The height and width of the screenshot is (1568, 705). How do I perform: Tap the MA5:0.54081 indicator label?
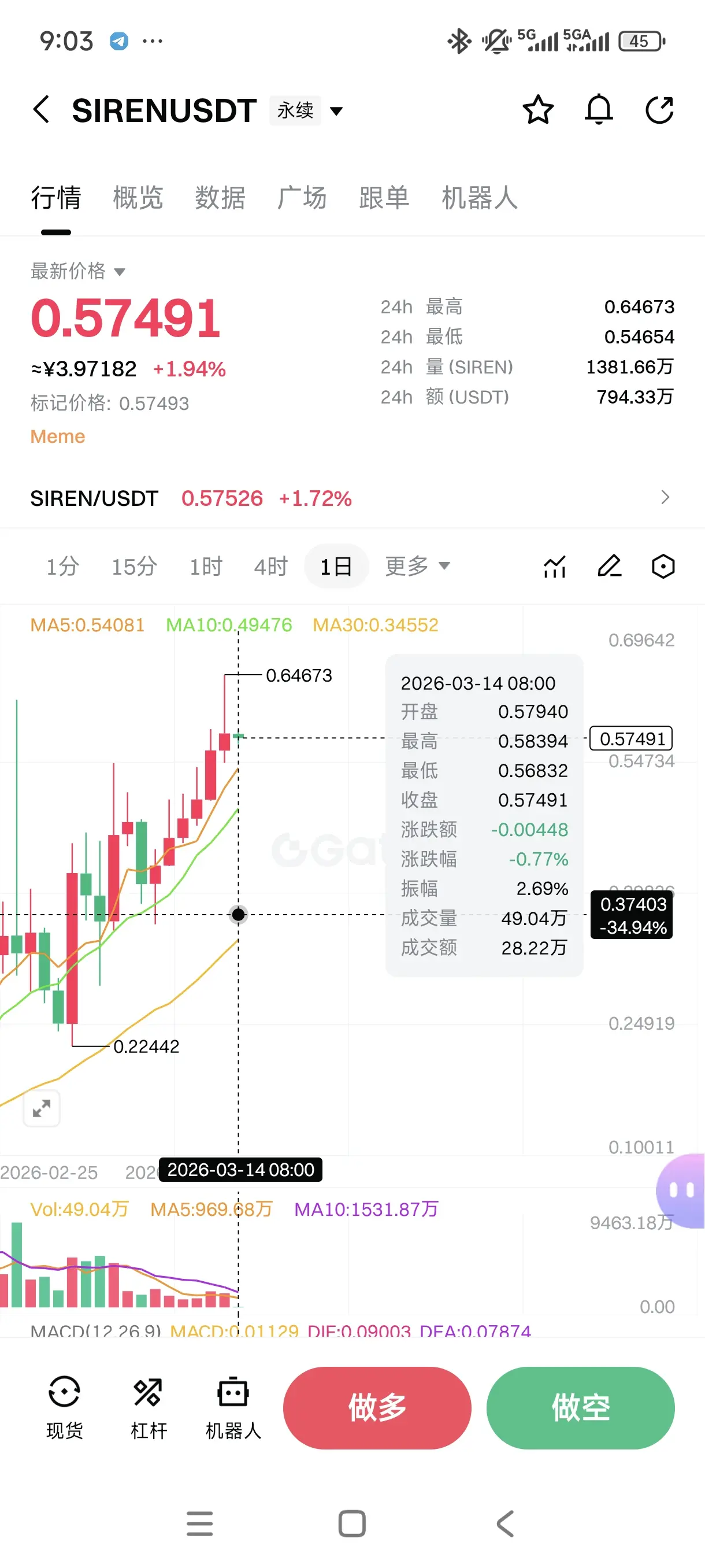[x=88, y=624]
